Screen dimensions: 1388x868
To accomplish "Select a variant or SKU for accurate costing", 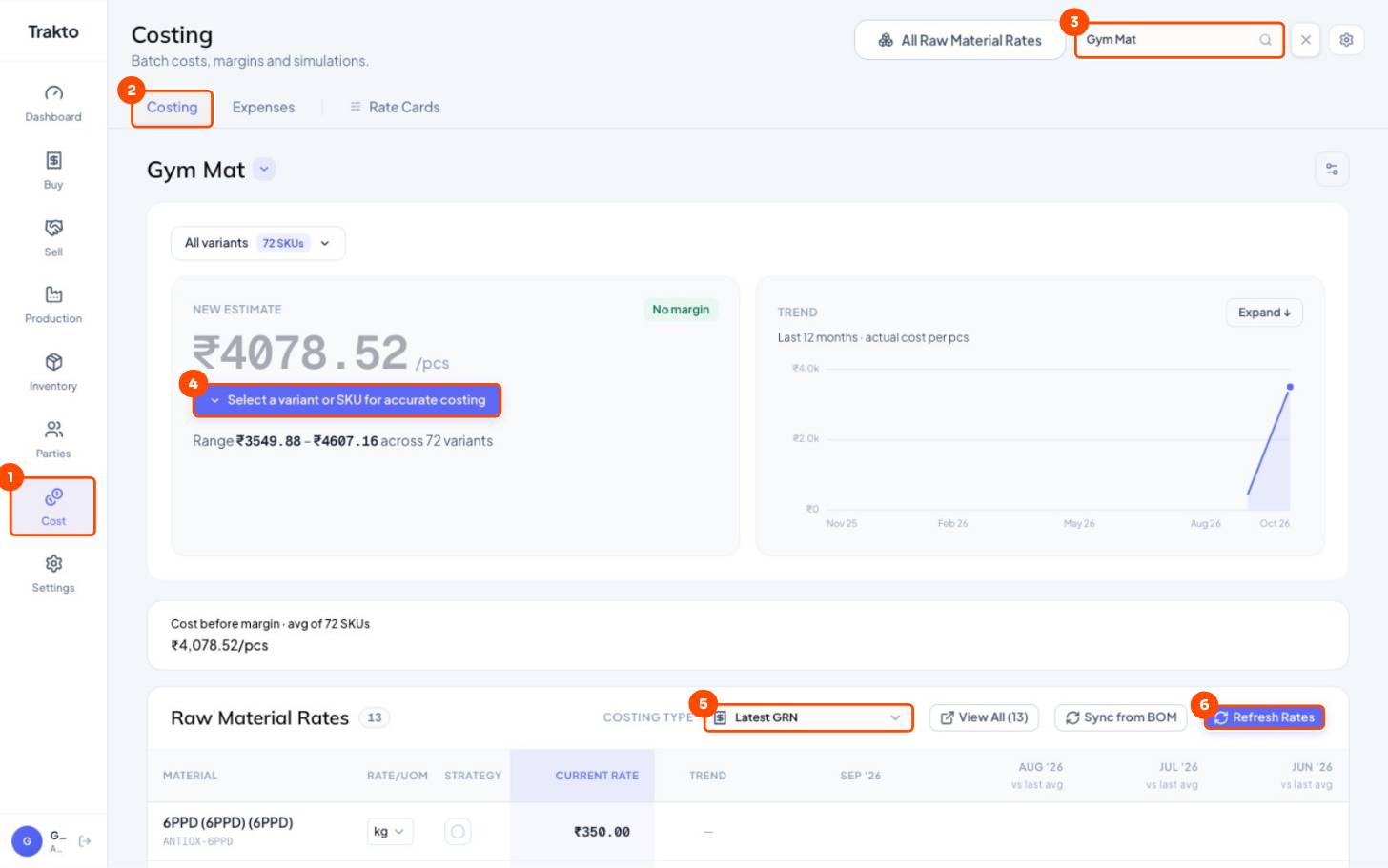I will click(x=347, y=400).
